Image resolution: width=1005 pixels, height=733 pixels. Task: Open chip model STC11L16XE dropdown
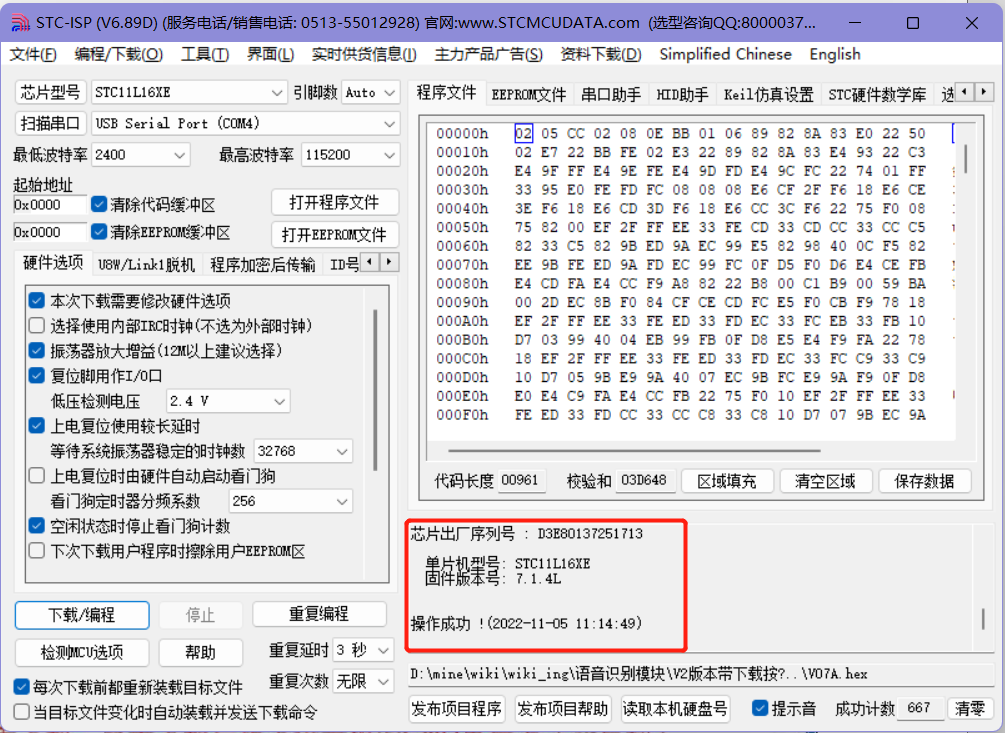[x=188, y=93]
